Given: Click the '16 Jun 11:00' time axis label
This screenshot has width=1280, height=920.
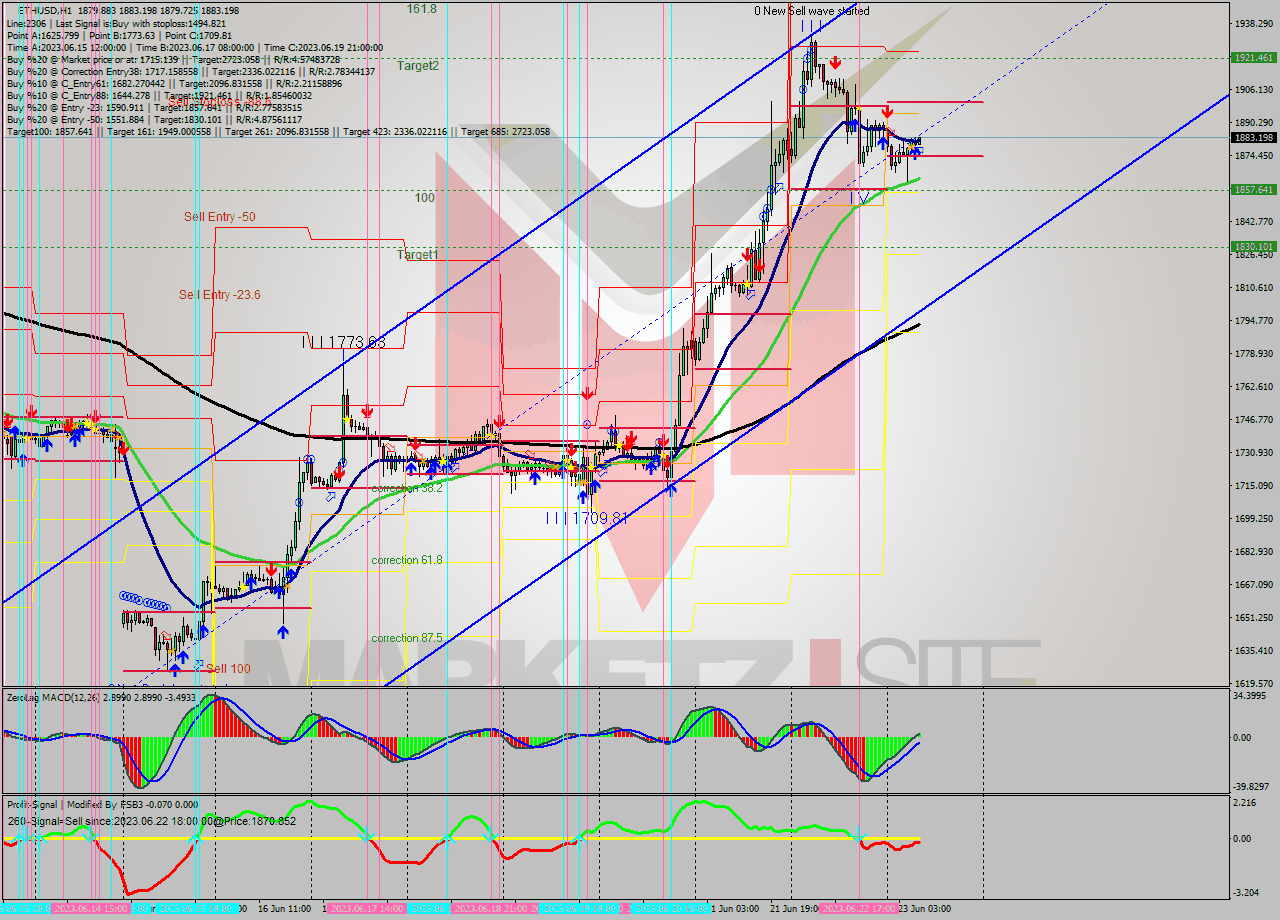Looking at the screenshot, I should point(284,909).
